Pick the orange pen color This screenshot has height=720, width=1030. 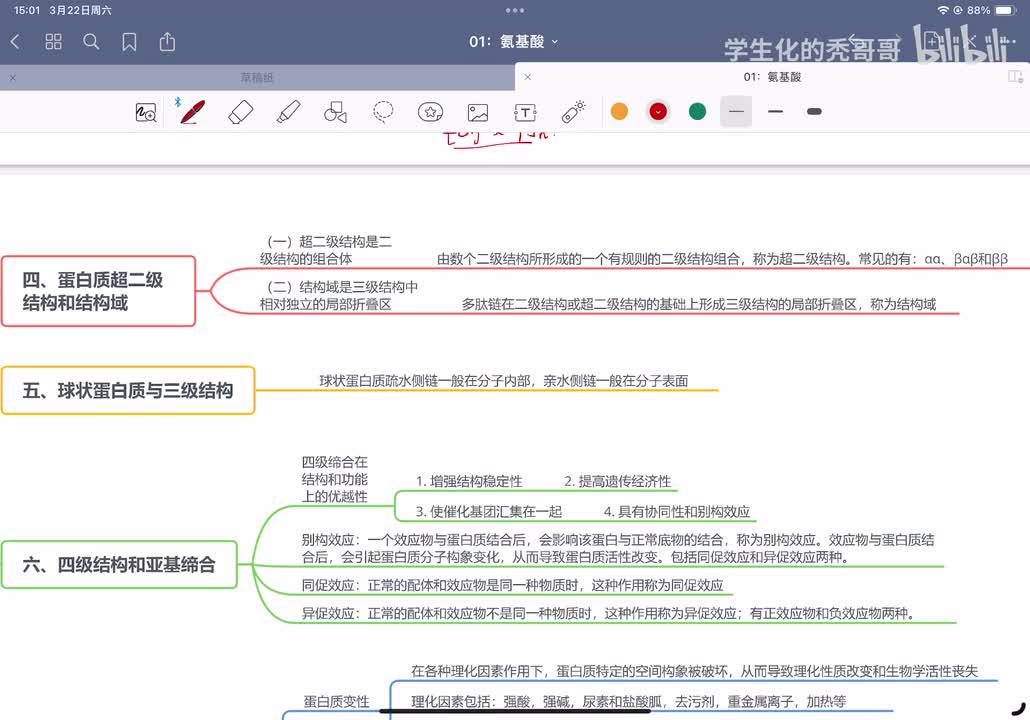pyautogui.click(x=619, y=111)
